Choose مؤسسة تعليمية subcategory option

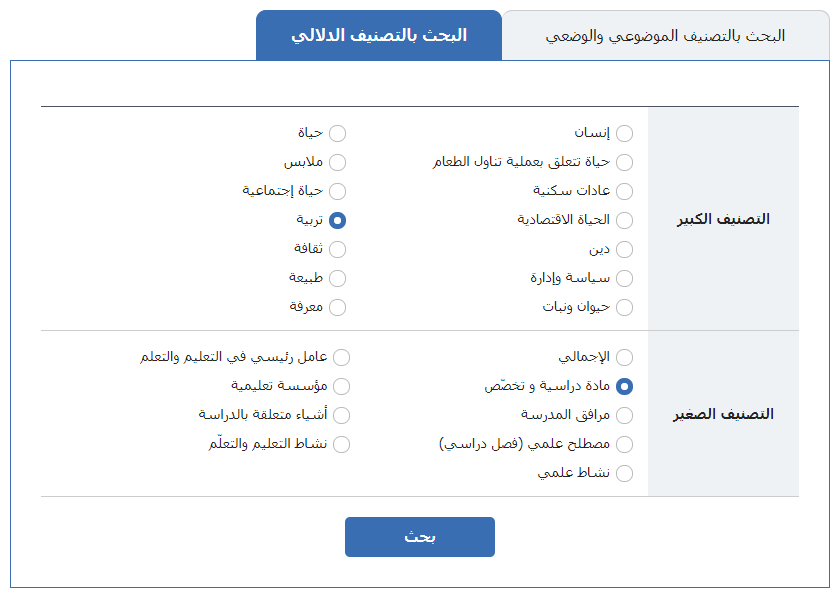coord(341,386)
